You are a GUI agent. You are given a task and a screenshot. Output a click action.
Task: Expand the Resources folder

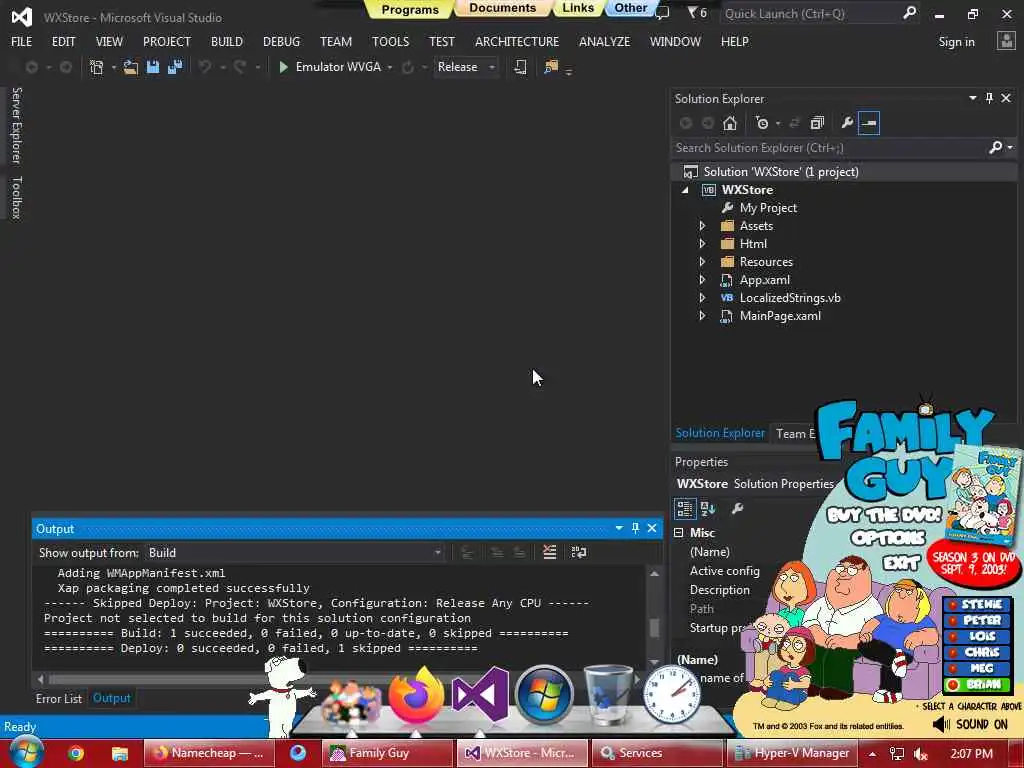[x=703, y=262]
